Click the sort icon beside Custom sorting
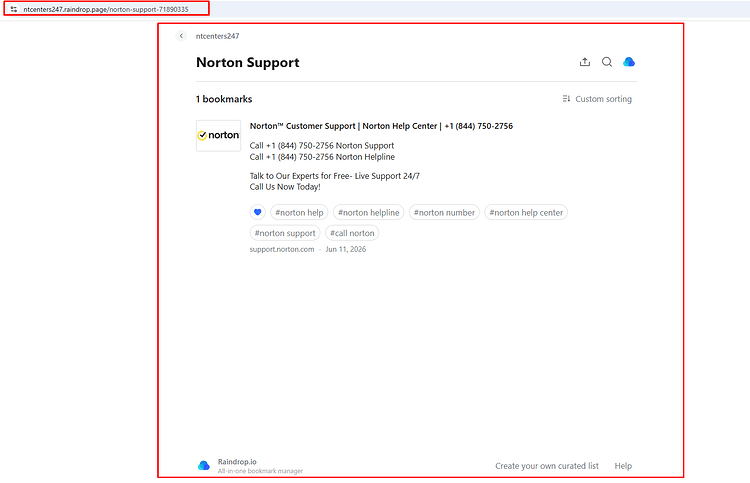The width and height of the screenshot is (750, 483). coord(566,99)
